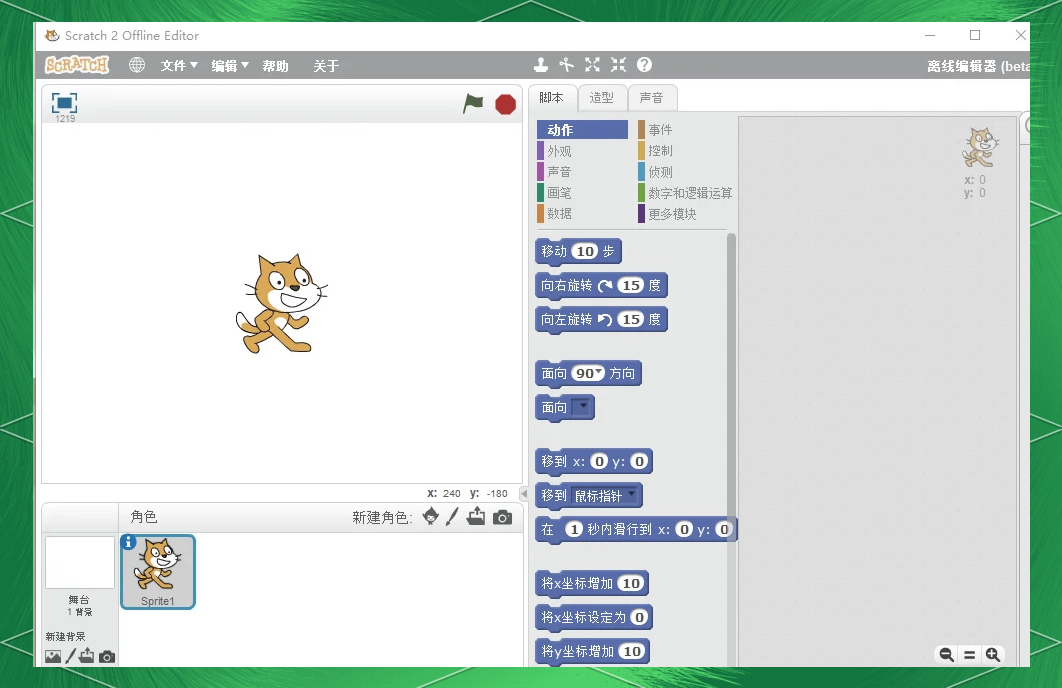Reset scripts area zoom
Screen dimensions: 1062x688
[x=970, y=655]
